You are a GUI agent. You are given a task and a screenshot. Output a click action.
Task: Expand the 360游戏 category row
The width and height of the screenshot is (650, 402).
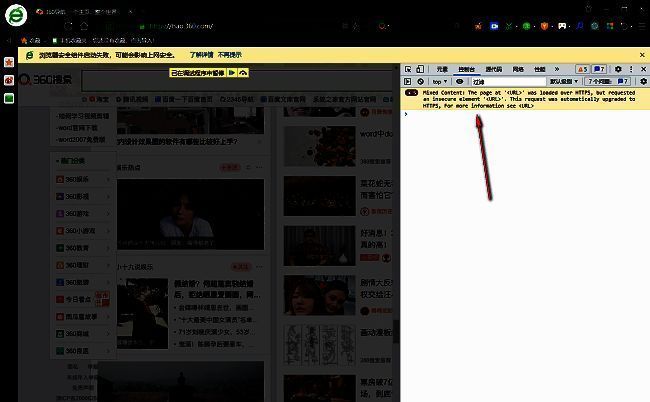(x=84, y=214)
